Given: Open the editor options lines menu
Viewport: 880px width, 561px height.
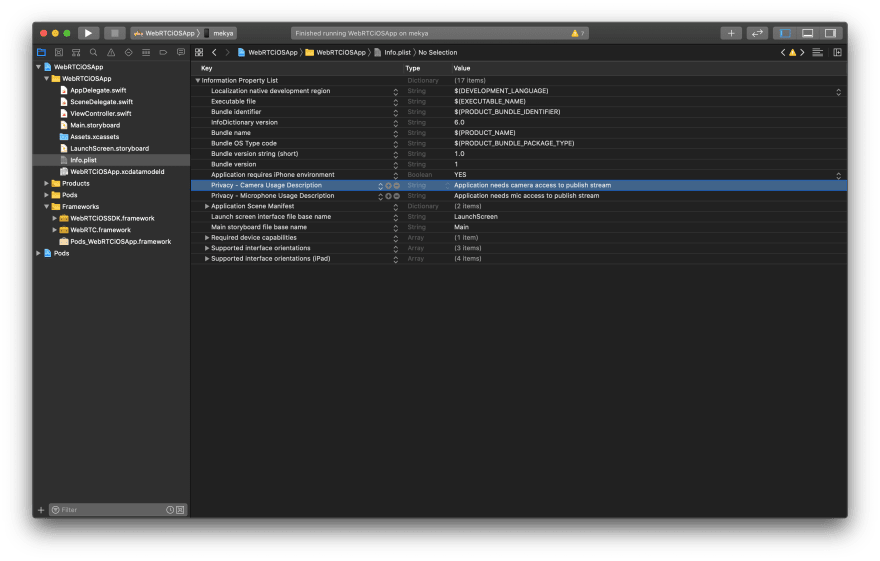Looking at the screenshot, I should point(818,52).
